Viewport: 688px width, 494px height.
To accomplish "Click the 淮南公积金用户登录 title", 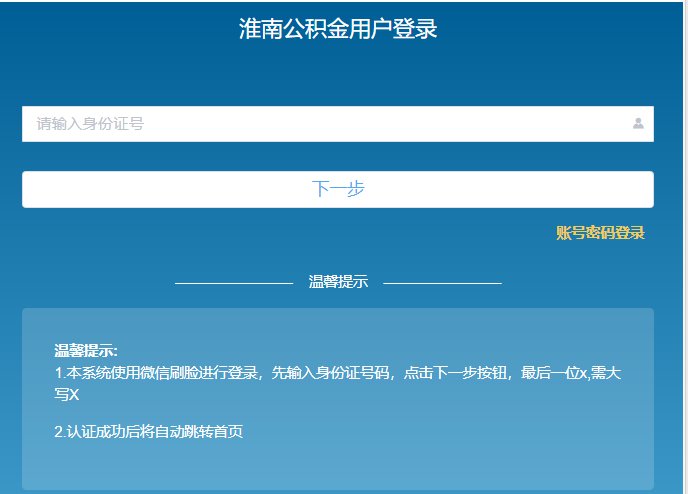I will tap(338, 29).
